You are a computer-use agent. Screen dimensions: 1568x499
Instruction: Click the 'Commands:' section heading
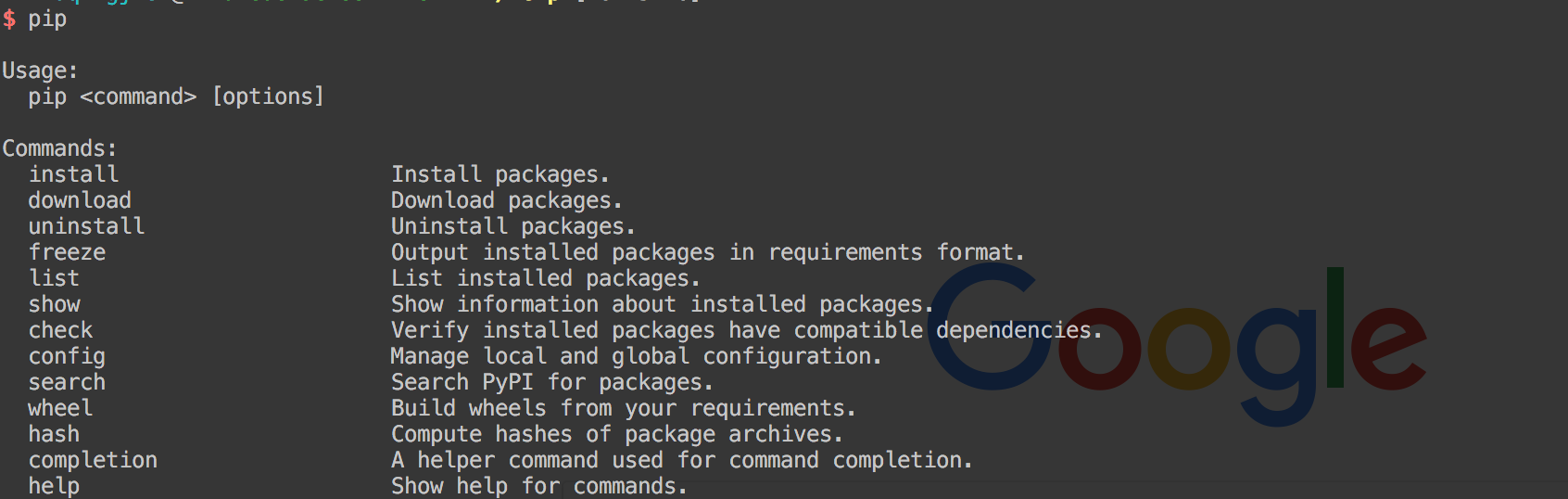click(59, 148)
